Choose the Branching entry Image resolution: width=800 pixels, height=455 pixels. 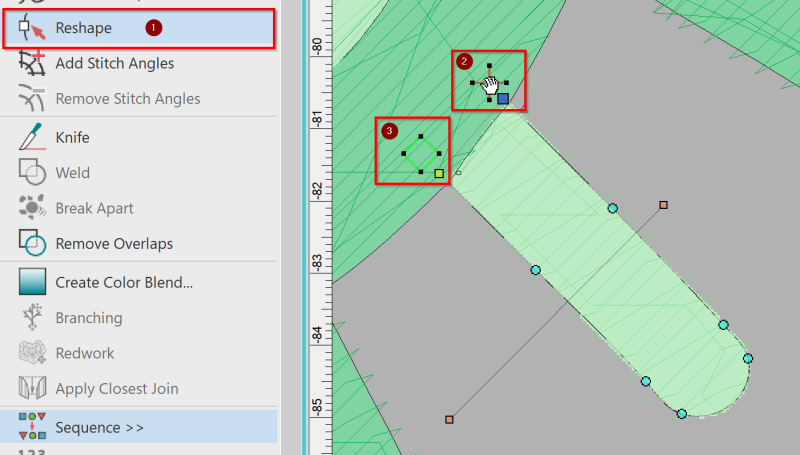(89, 318)
